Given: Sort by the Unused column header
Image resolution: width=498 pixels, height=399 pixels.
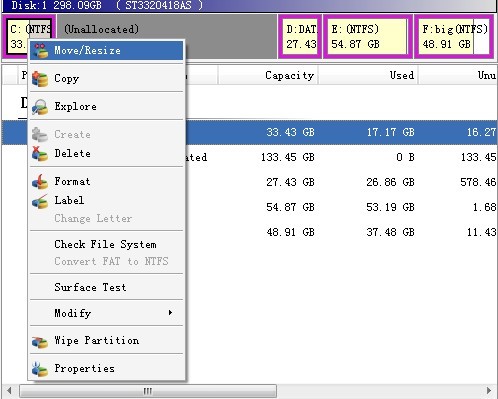Looking at the screenshot, I should click(x=458, y=75).
